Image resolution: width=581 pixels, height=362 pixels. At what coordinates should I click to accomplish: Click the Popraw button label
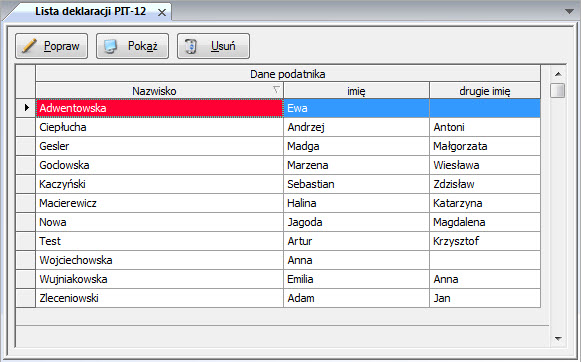tap(62, 46)
